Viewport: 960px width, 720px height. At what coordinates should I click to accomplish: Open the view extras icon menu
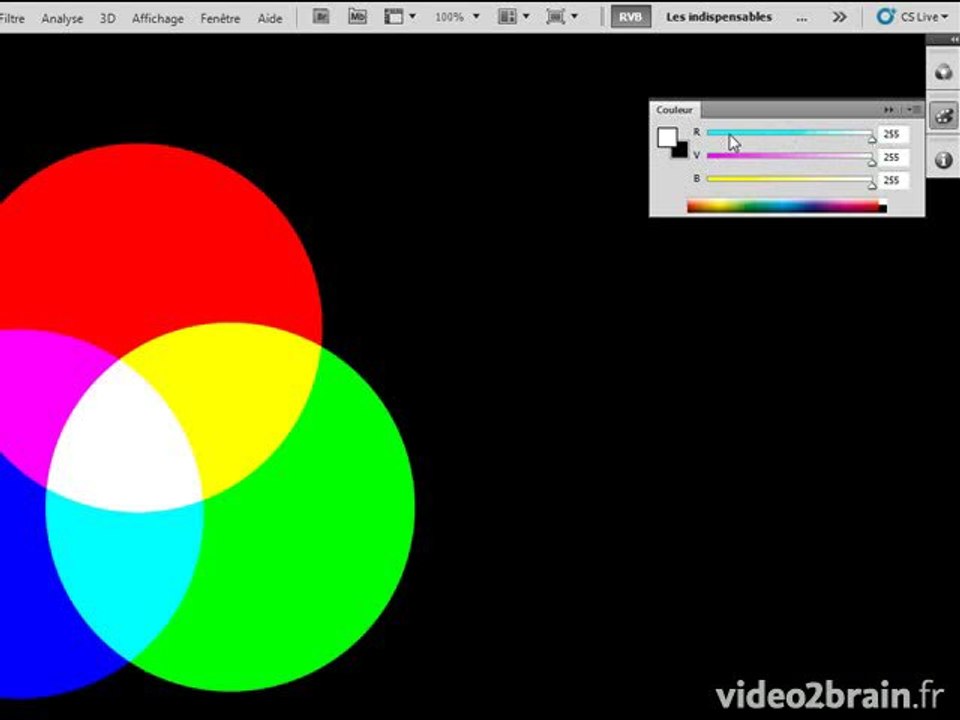(x=394, y=17)
